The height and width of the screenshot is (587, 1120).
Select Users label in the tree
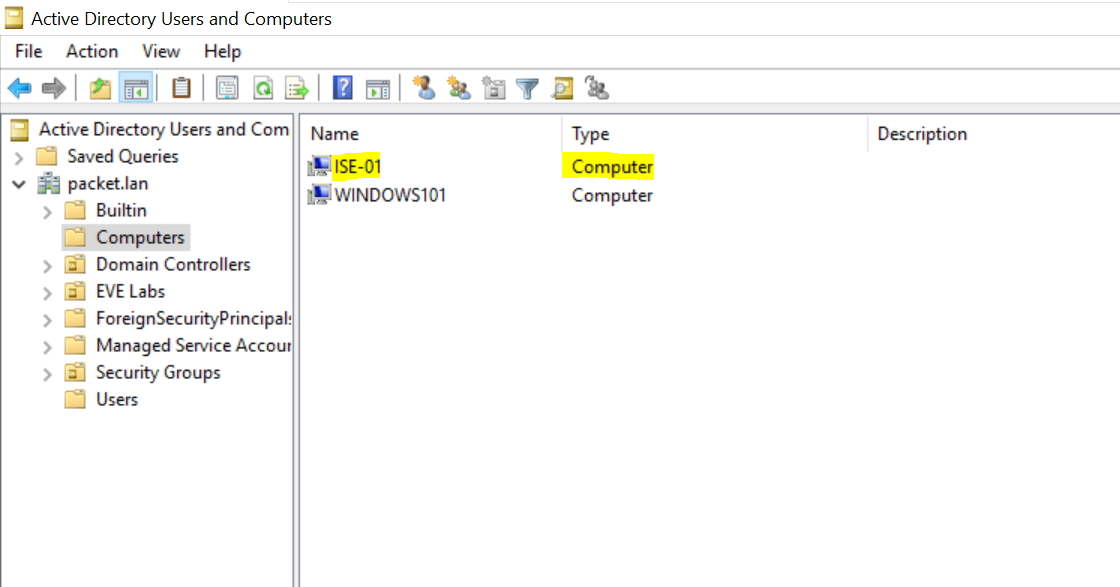117,399
